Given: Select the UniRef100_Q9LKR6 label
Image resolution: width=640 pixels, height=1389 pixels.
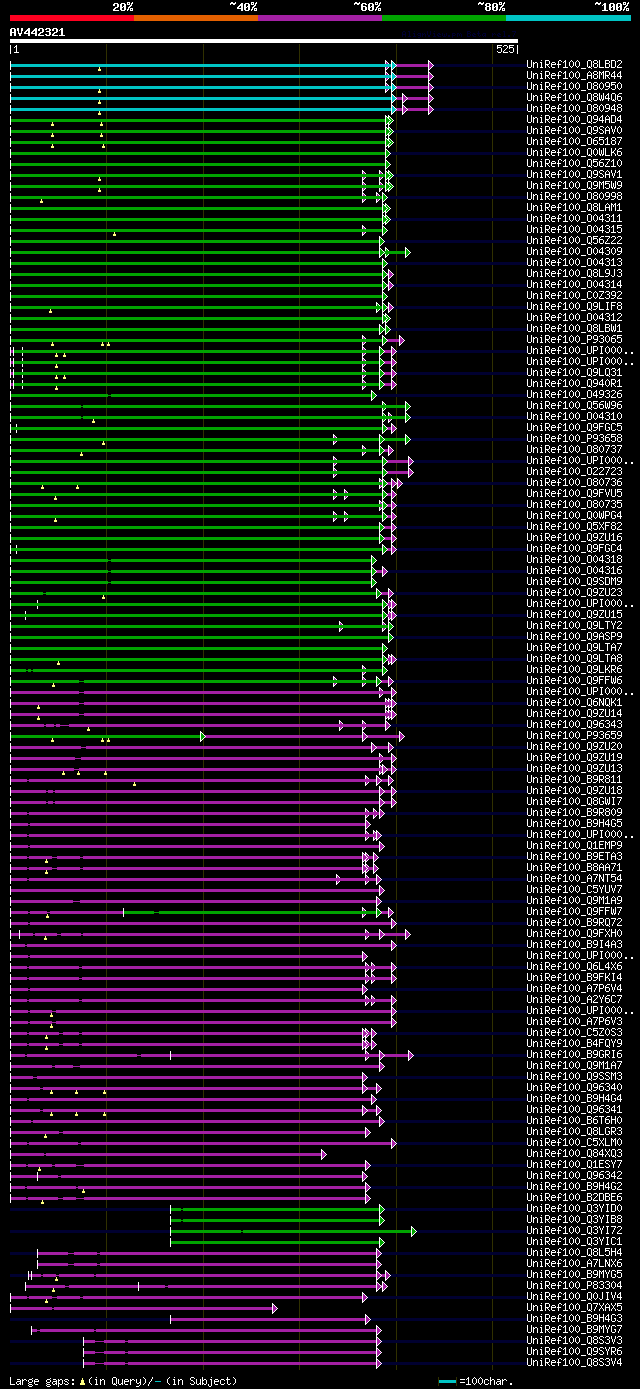Looking at the screenshot, I should coord(574,670).
